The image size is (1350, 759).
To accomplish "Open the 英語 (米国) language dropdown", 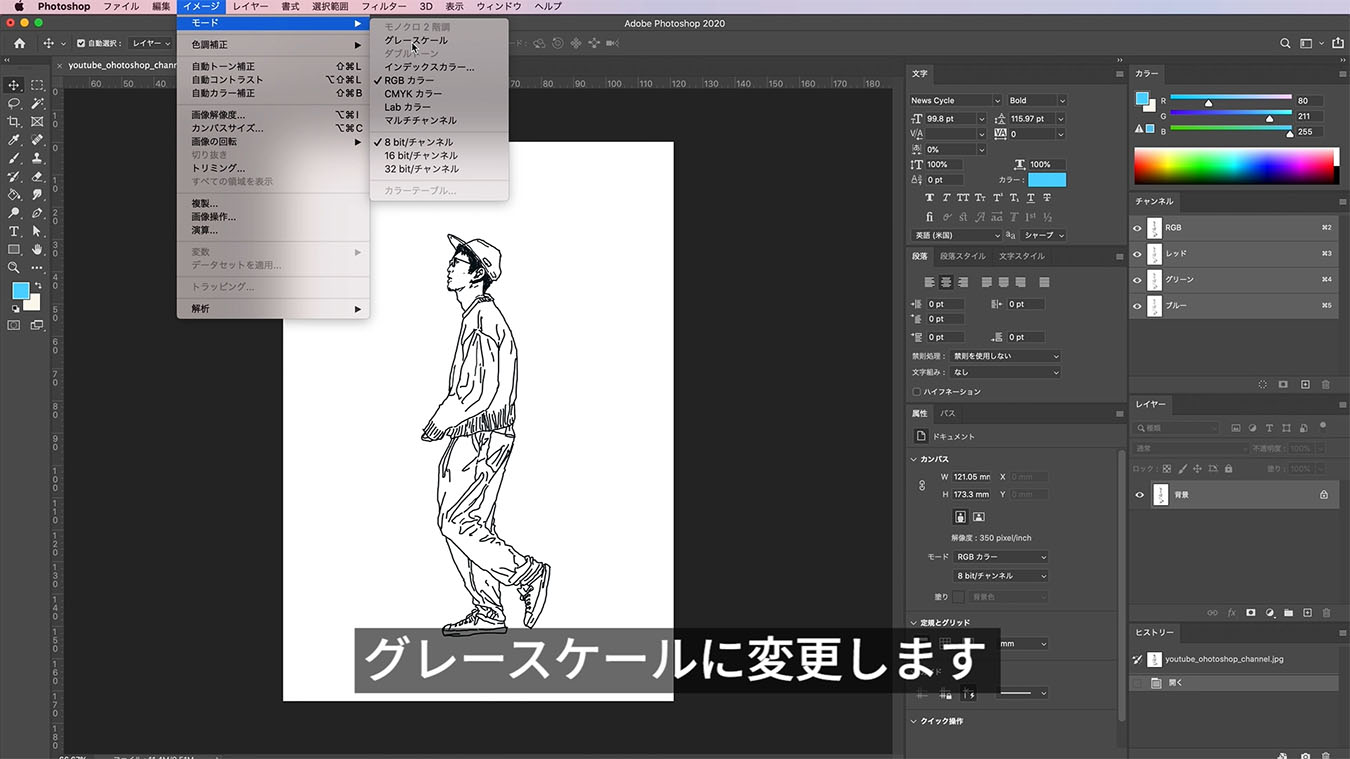I will (x=955, y=235).
